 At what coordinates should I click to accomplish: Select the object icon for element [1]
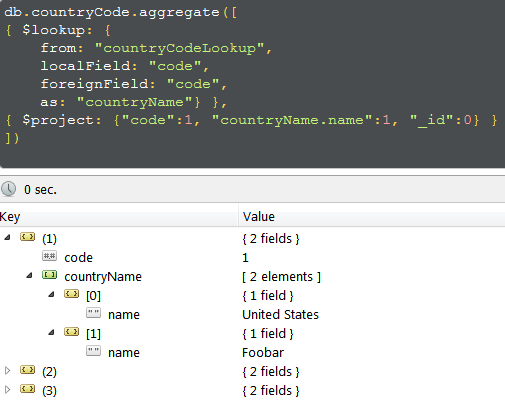[x=72, y=332]
